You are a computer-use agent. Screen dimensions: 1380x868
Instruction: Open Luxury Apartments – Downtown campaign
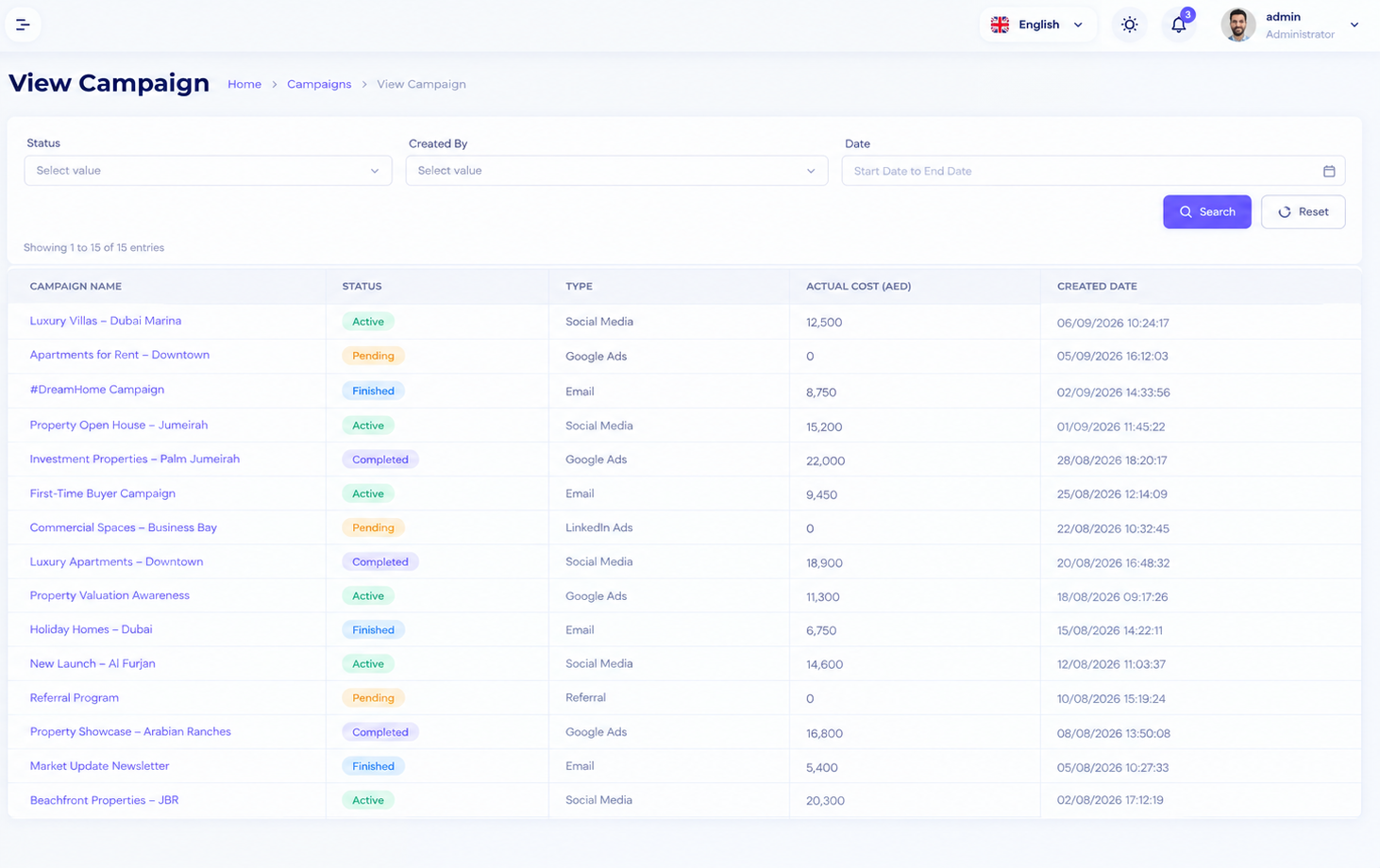[x=116, y=561]
